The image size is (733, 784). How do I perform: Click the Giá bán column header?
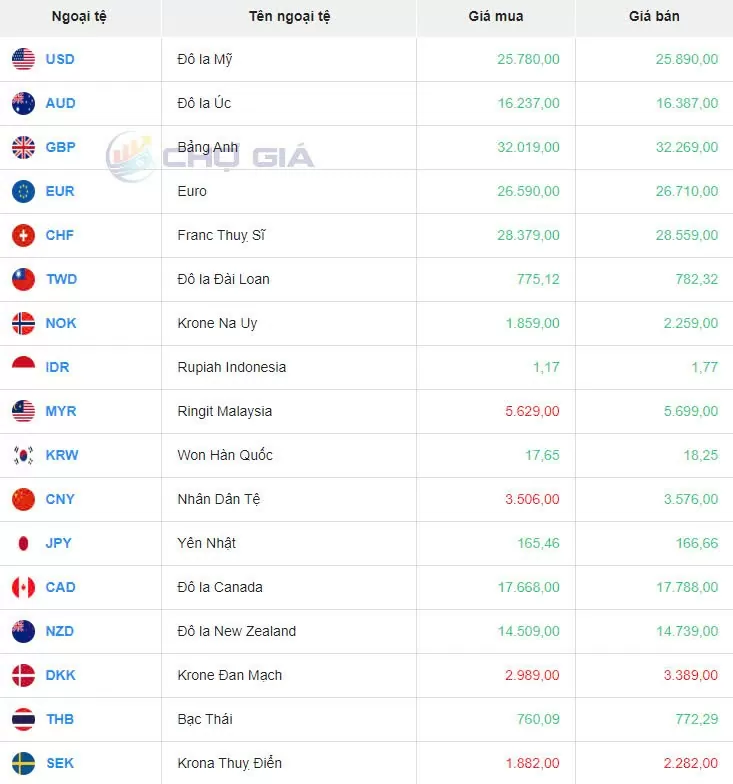pyautogui.click(x=654, y=16)
